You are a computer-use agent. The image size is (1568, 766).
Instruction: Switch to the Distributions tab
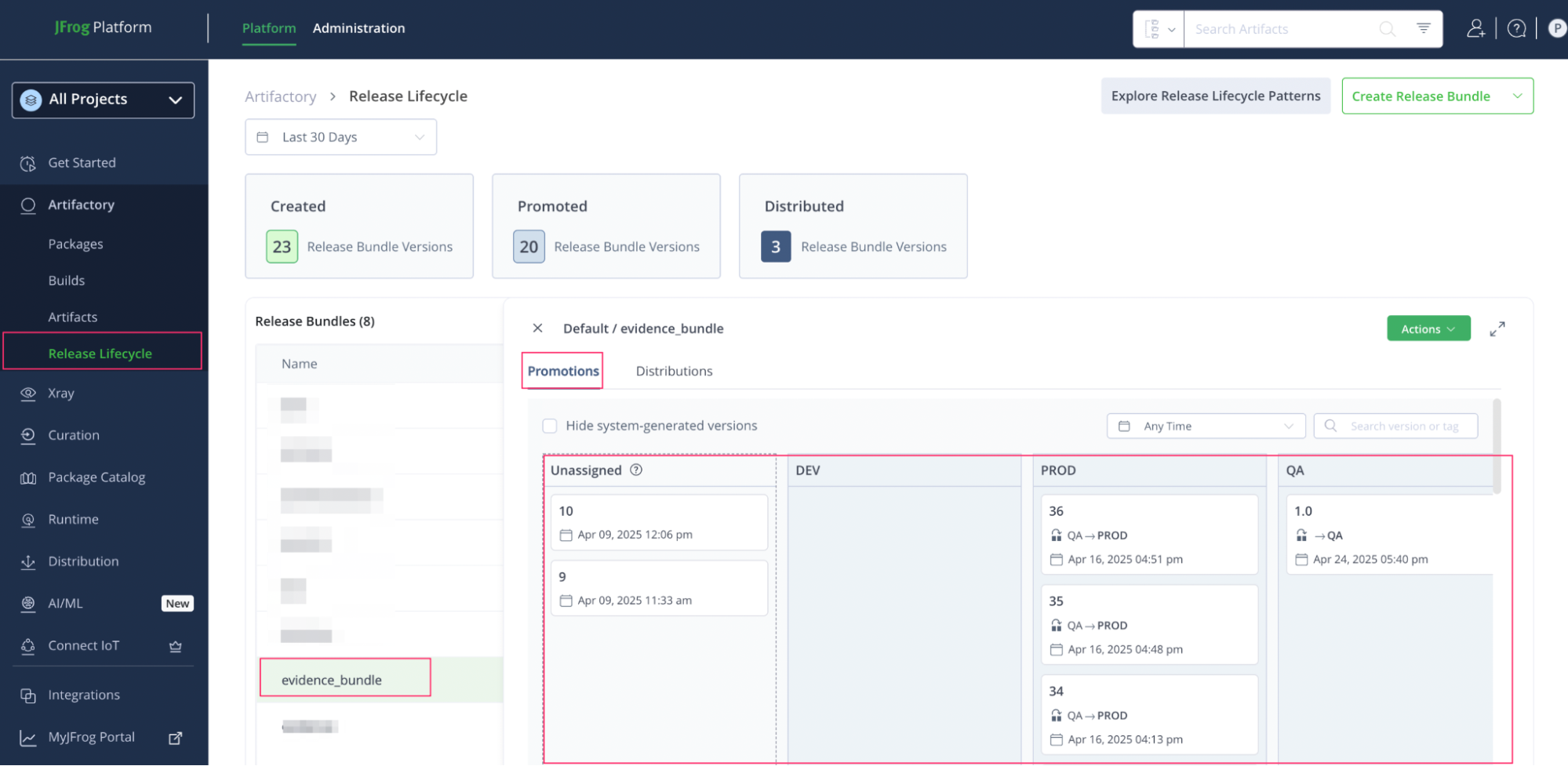click(674, 371)
